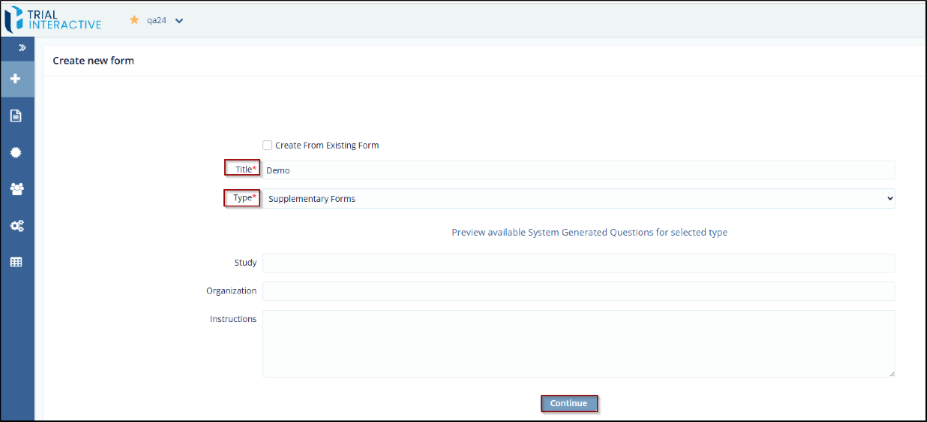Screen dimensions: 927x422
Task: Open the gears settings icon in sidebar
Action: click(16, 226)
